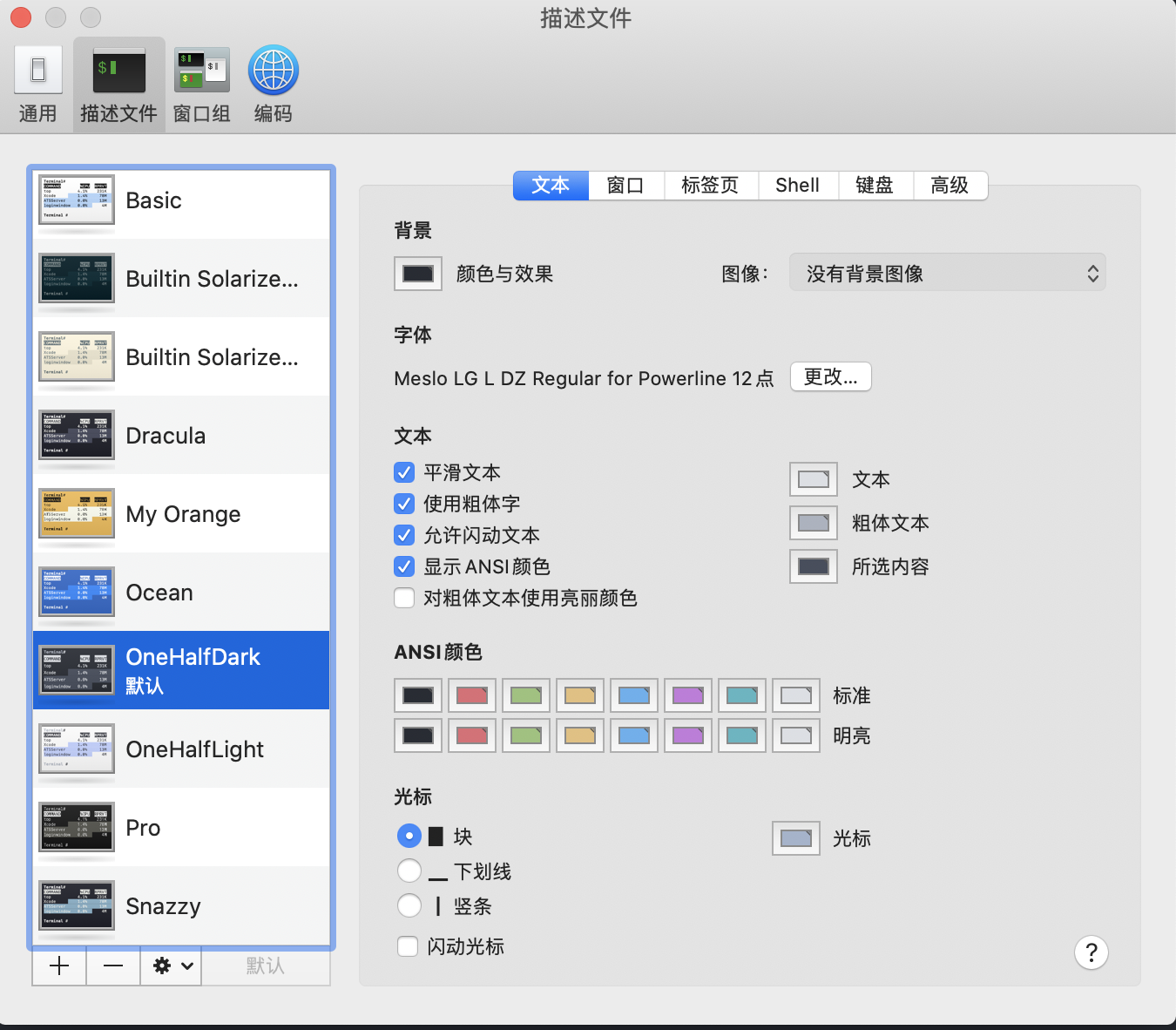
Task: Toggle the 显示 ANSI 颜色 checkbox
Action: [404, 566]
